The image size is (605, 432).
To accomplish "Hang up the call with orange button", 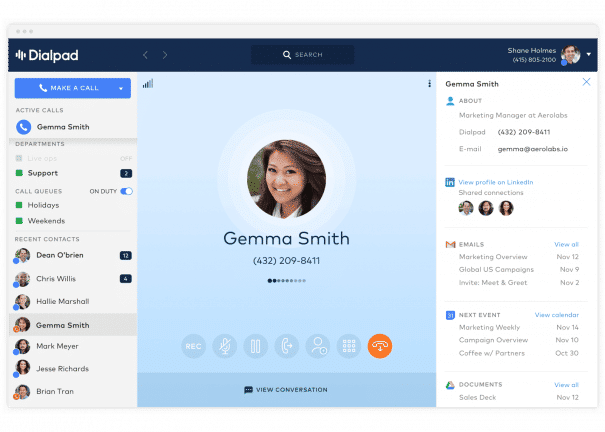I will 380,346.
